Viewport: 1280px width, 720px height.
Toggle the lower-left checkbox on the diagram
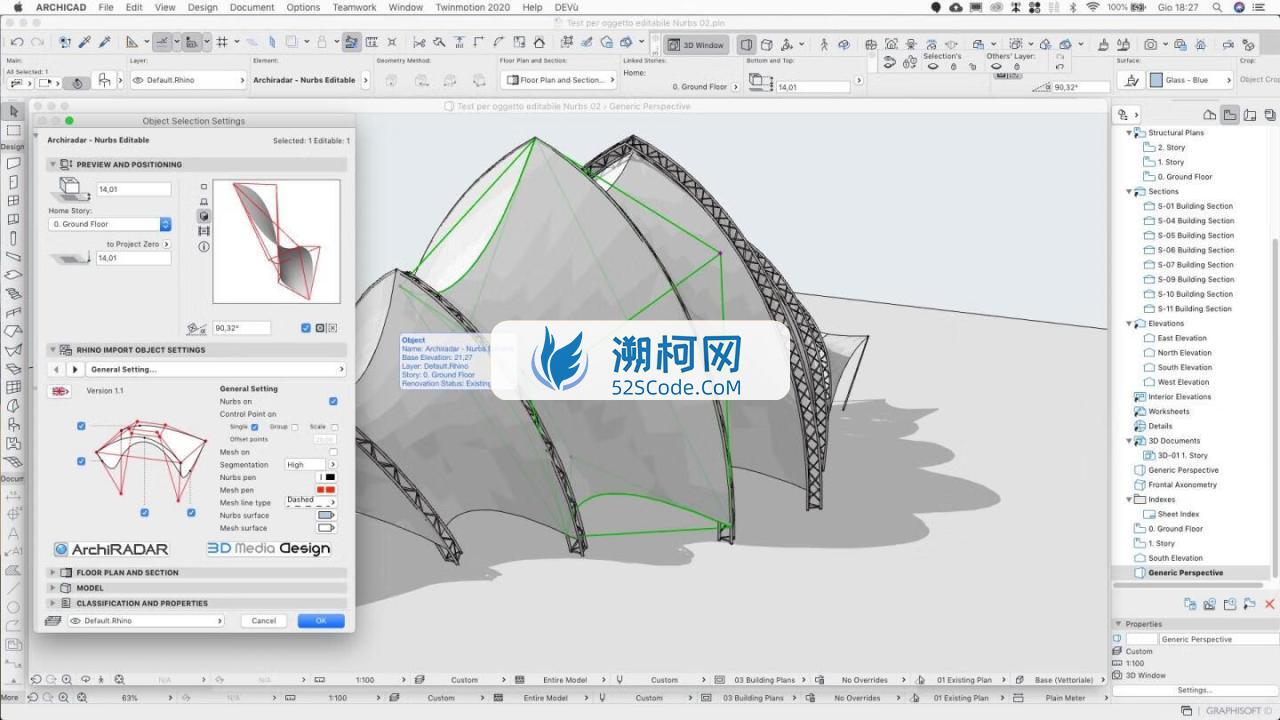(81, 461)
